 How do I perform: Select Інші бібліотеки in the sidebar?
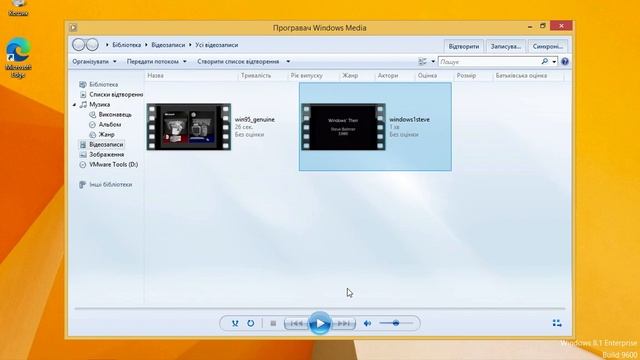pos(110,184)
